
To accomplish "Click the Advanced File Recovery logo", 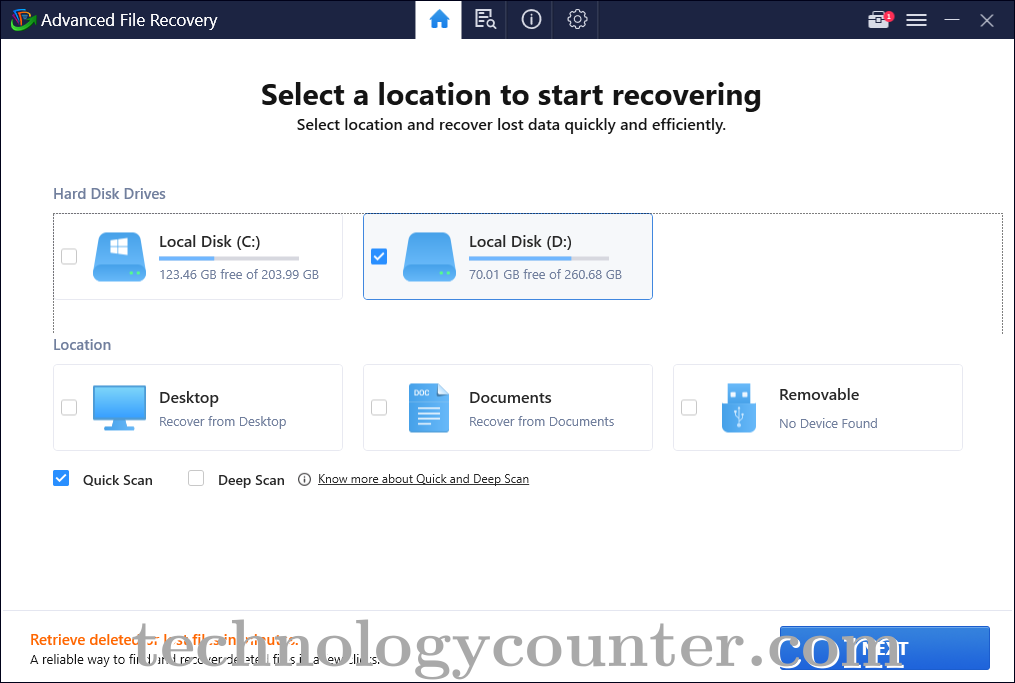I will pyautogui.click(x=23, y=20).
